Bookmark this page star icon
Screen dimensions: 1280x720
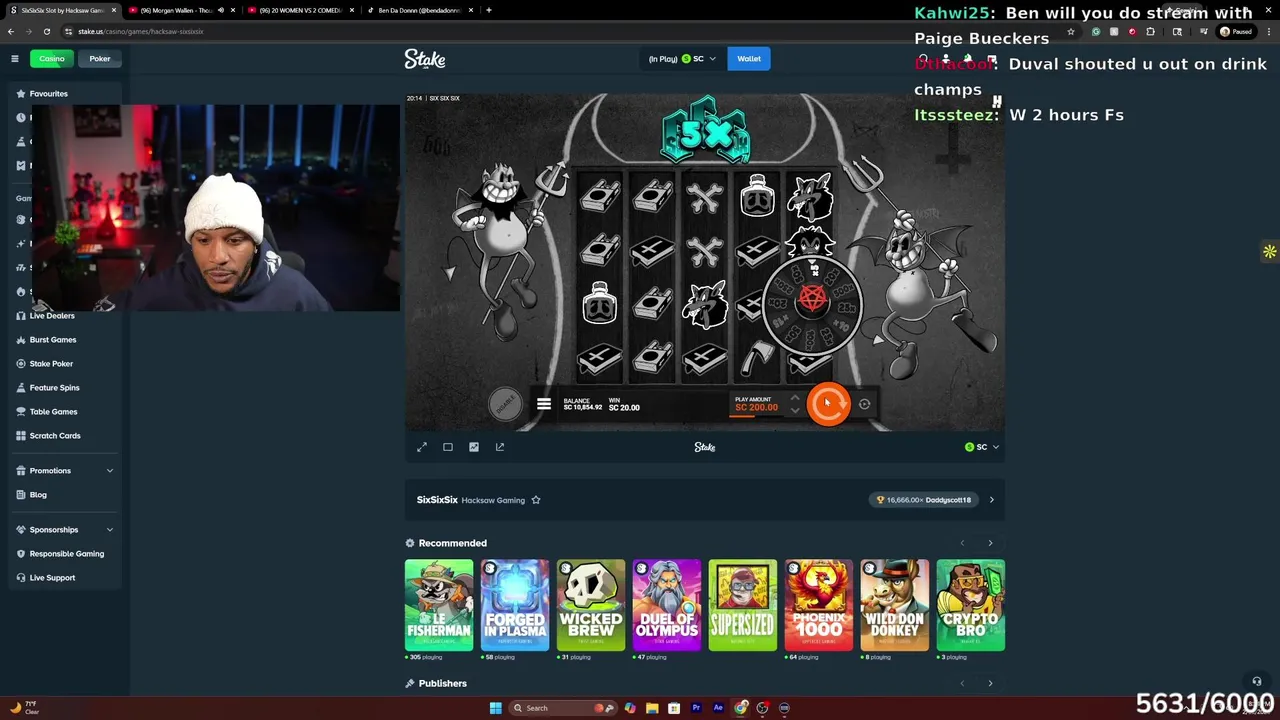[1071, 31]
